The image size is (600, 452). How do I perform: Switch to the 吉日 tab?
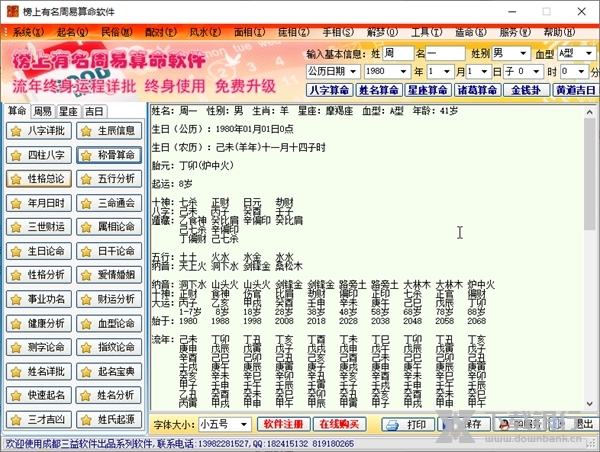[x=94, y=111]
